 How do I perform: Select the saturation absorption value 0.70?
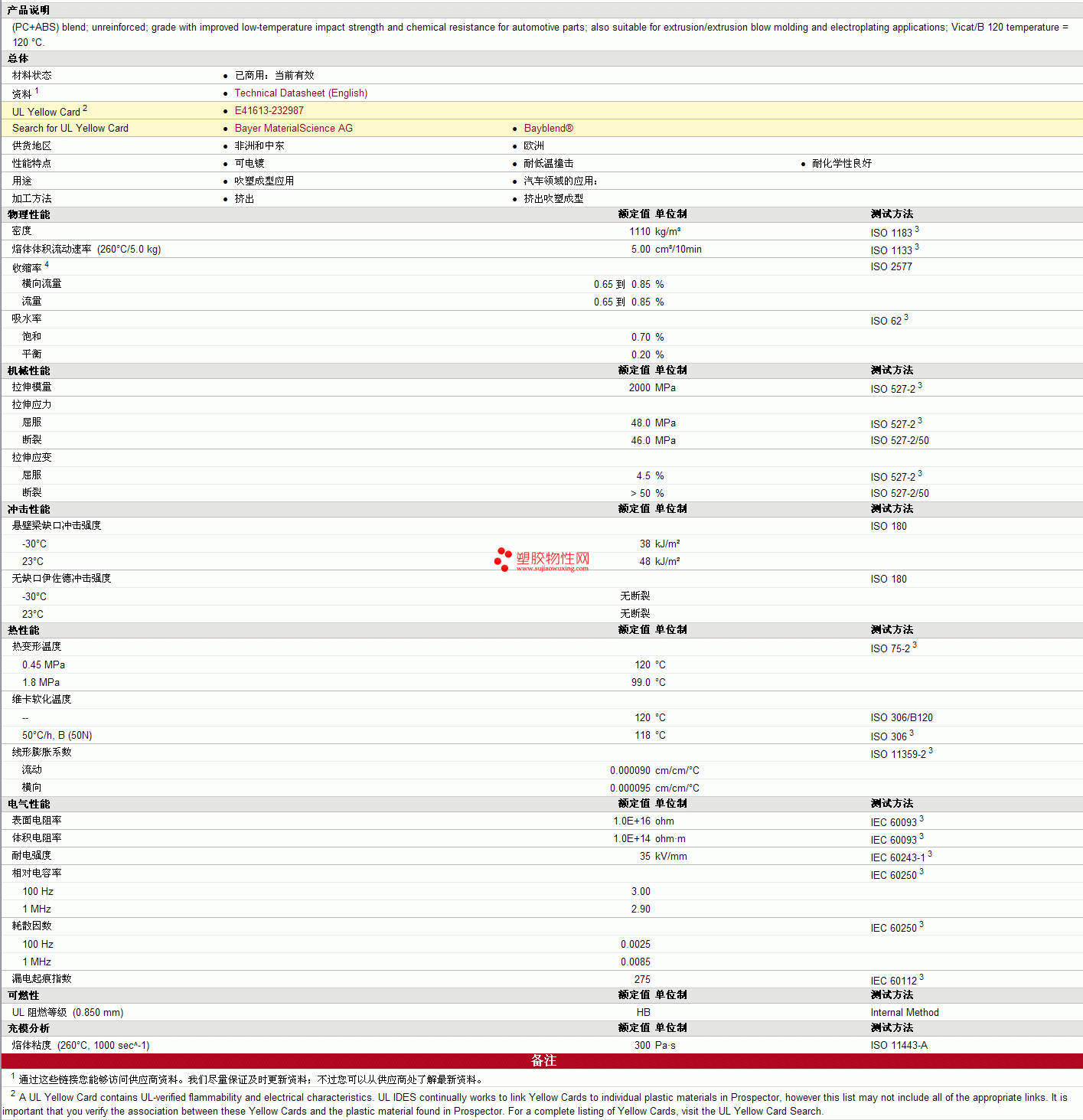(x=641, y=337)
